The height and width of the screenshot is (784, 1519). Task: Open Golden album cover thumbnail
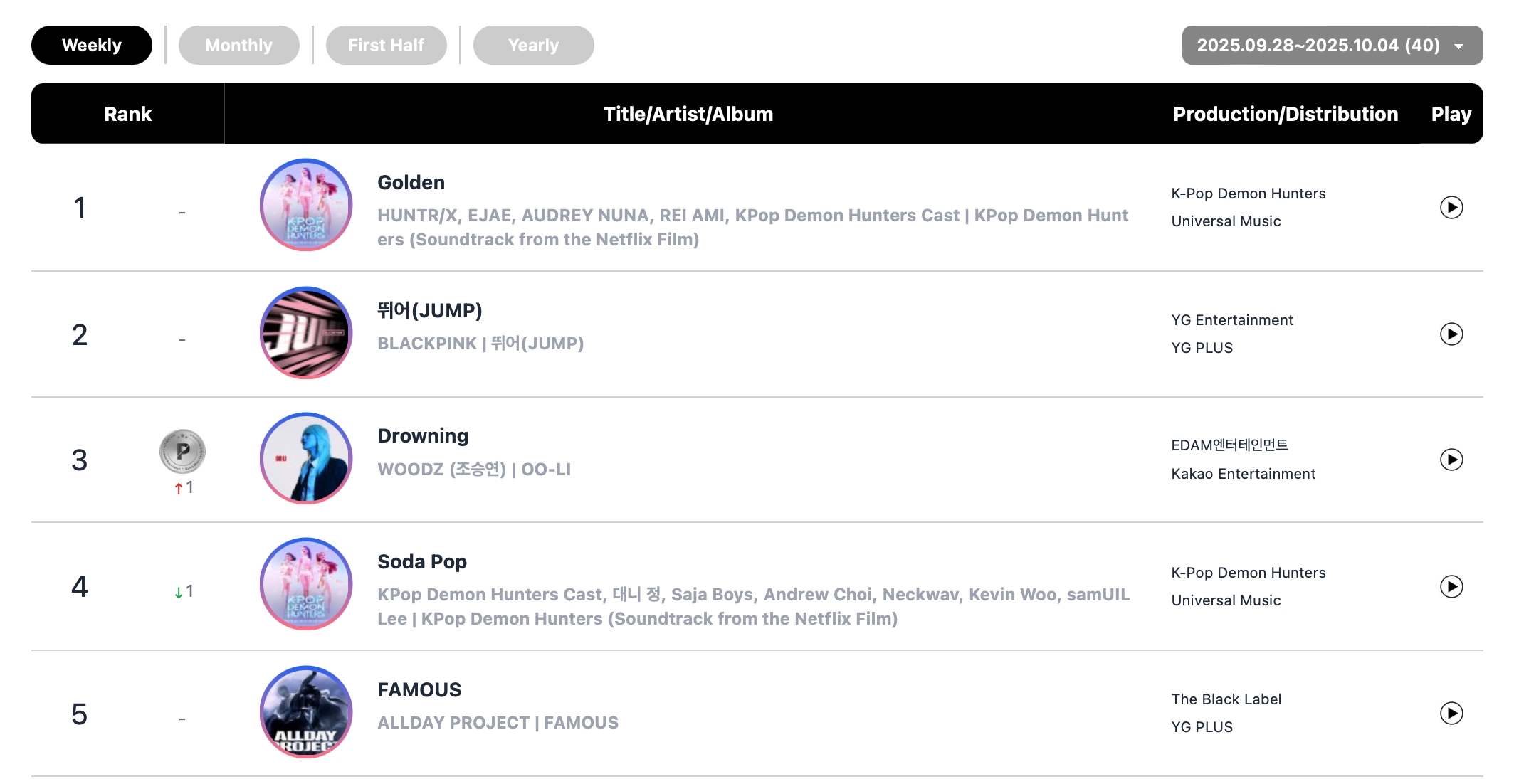(x=306, y=205)
